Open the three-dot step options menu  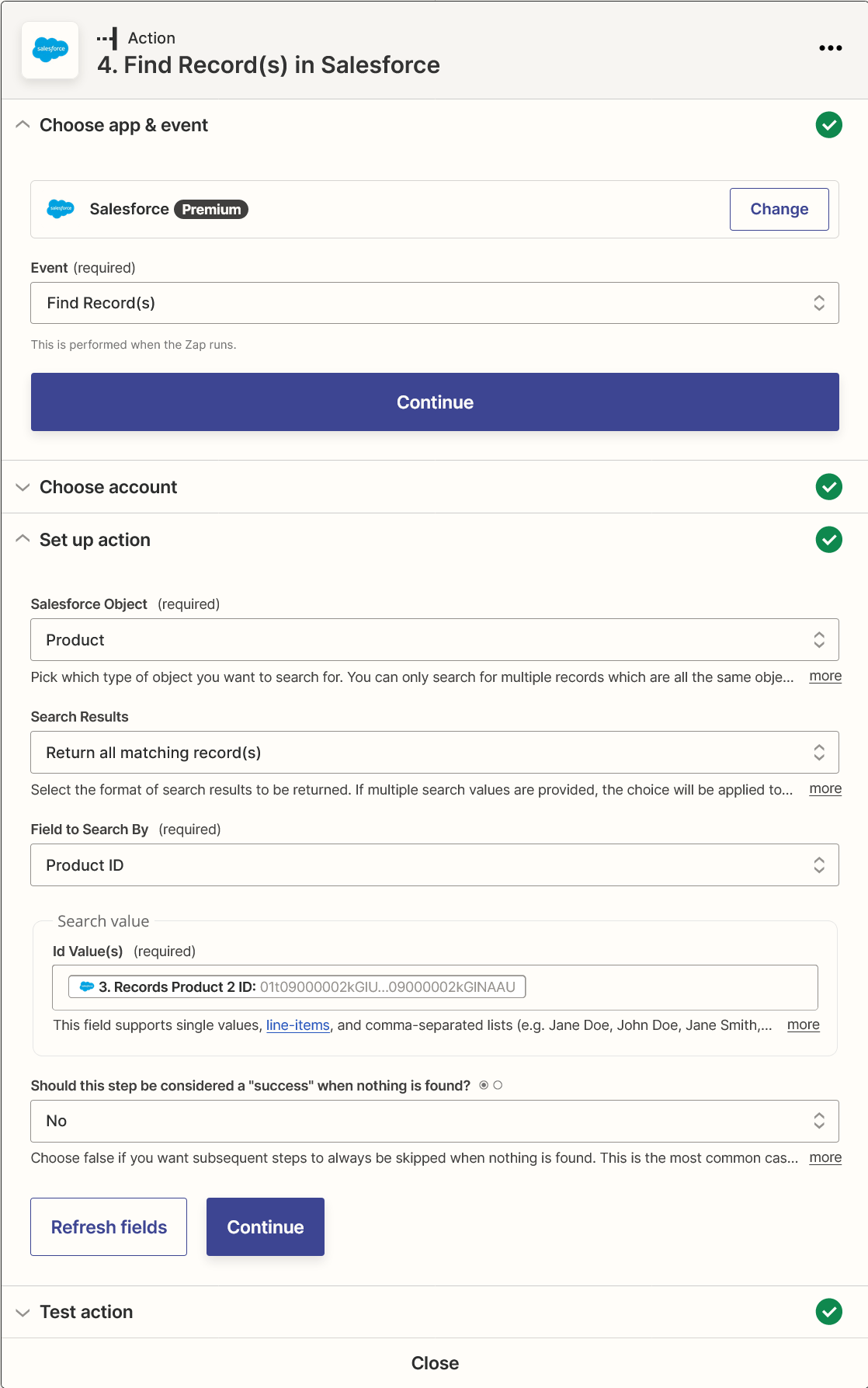point(830,48)
